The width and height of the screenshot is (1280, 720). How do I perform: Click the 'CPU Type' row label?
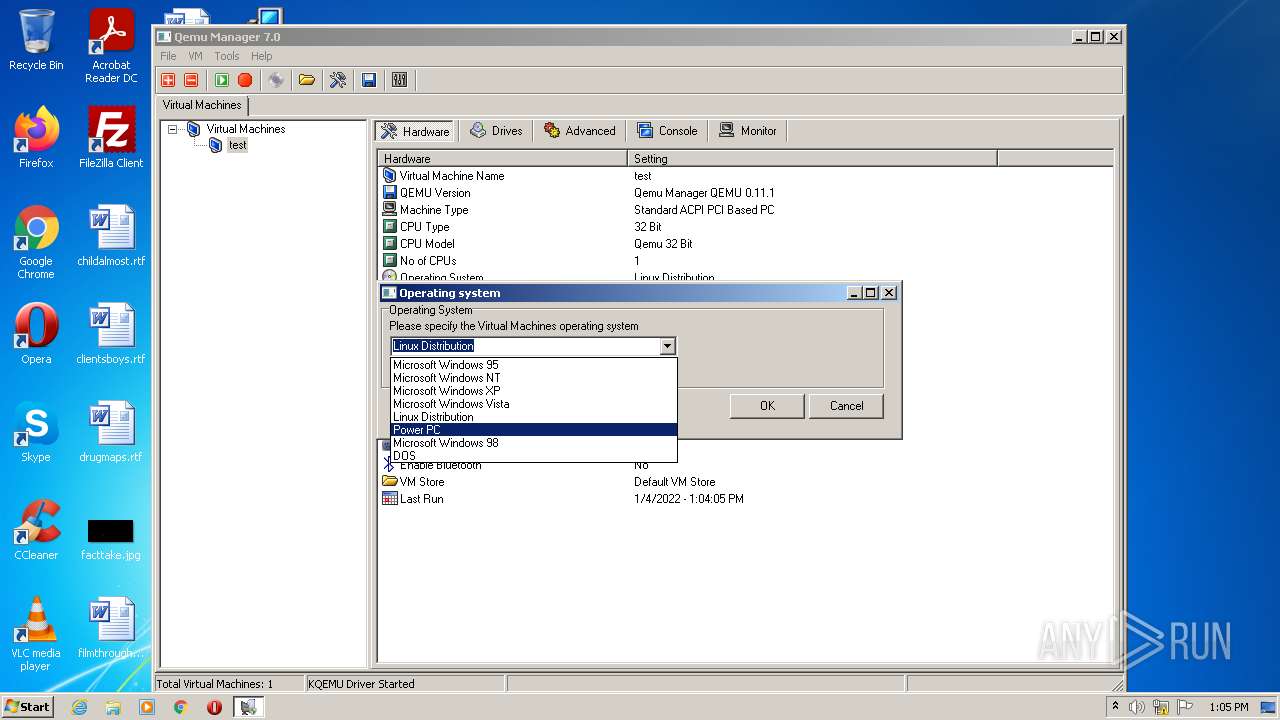tap(424, 227)
